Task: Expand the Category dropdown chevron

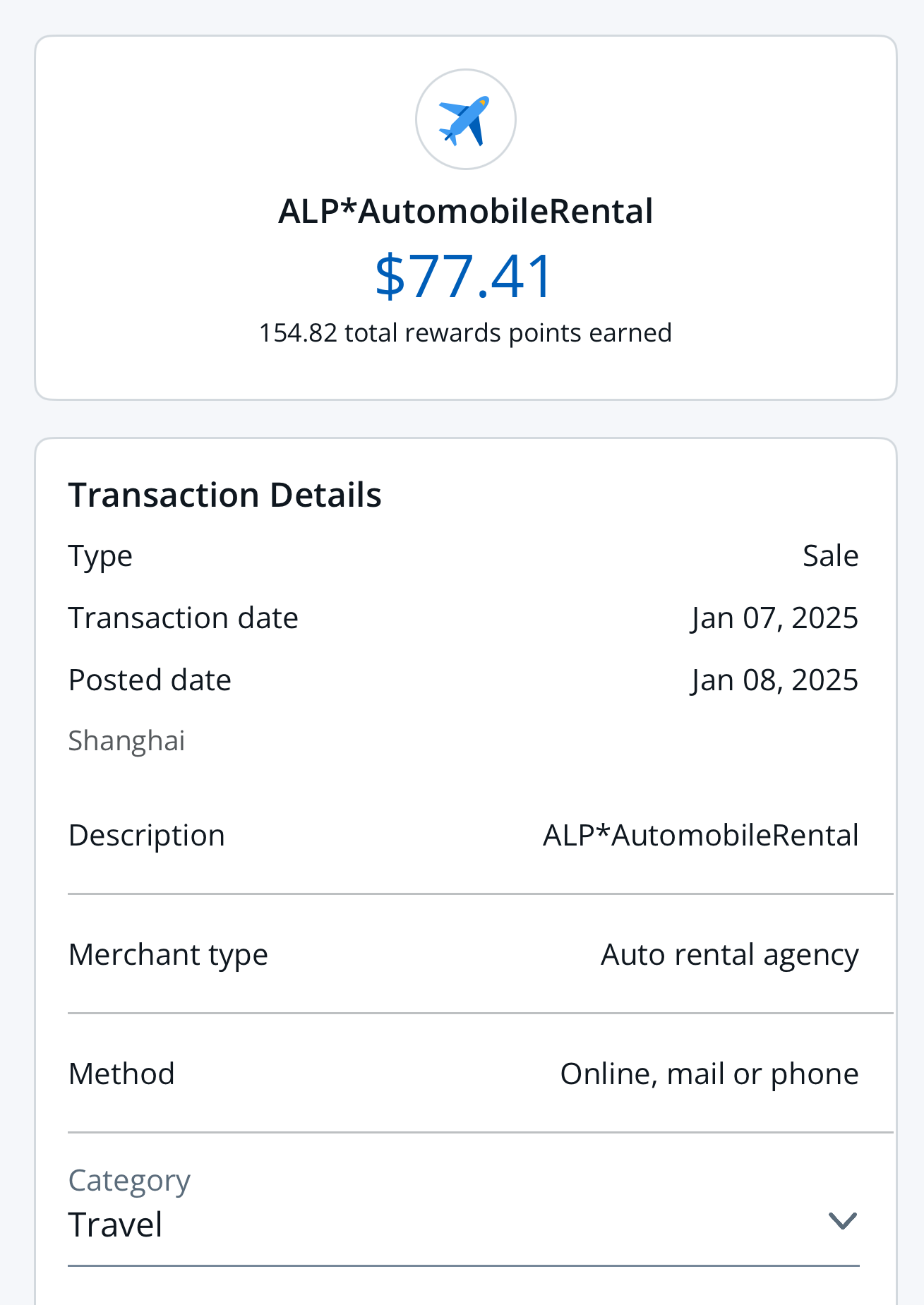Action: pos(842,1220)
